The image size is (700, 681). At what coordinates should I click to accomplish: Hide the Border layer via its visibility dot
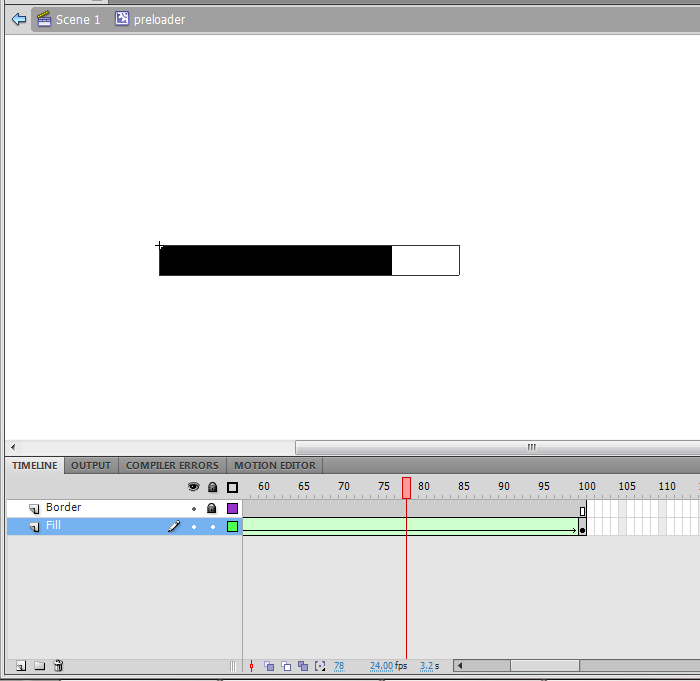(194, 509)
